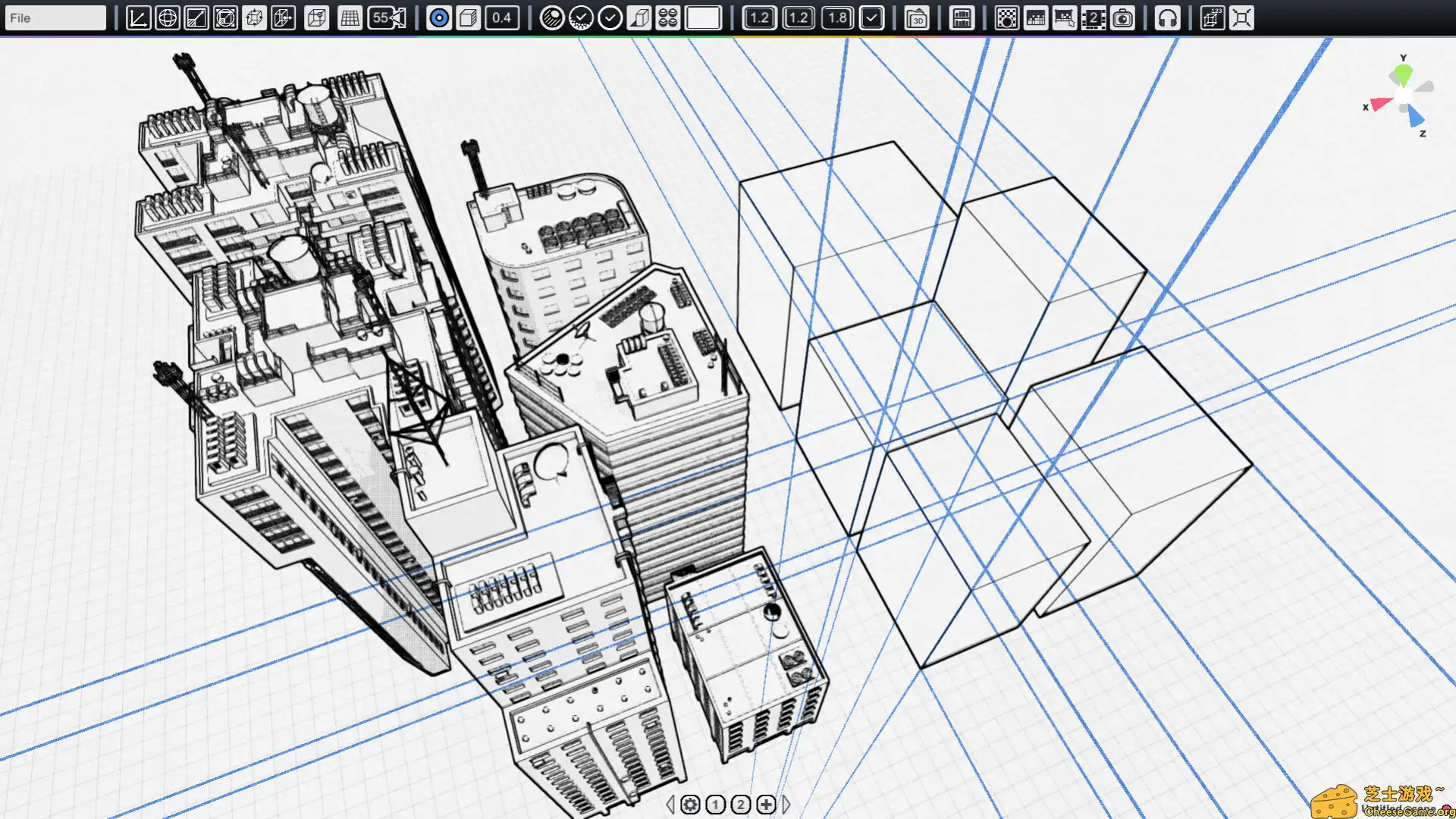Viewport: 1456px width, 819px height.
Task: Click the 55 field-of-view camera button
Action: [387, 18]
